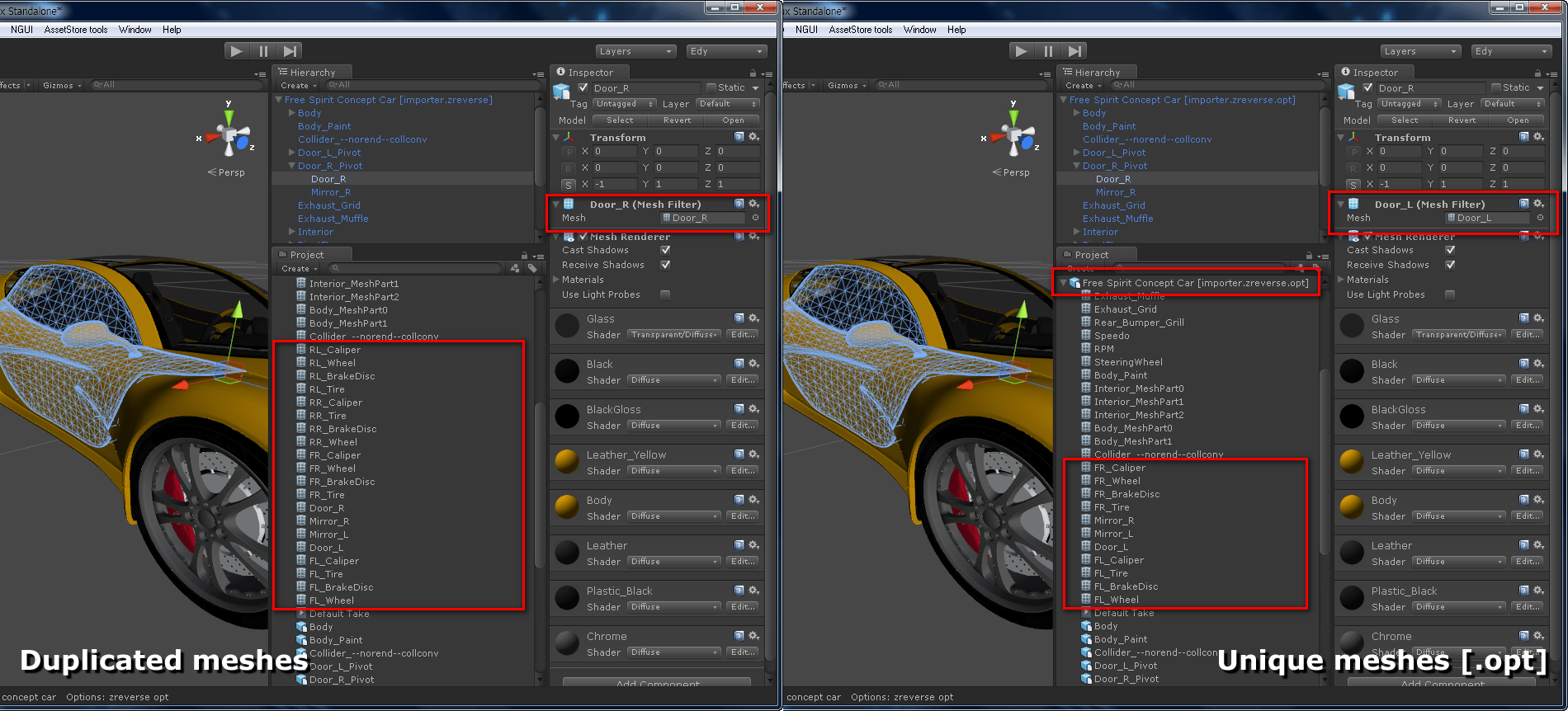This screenshot has height=711, width=1568.
Task: Click Edit button for Glass material, left window
Action: 743,335
